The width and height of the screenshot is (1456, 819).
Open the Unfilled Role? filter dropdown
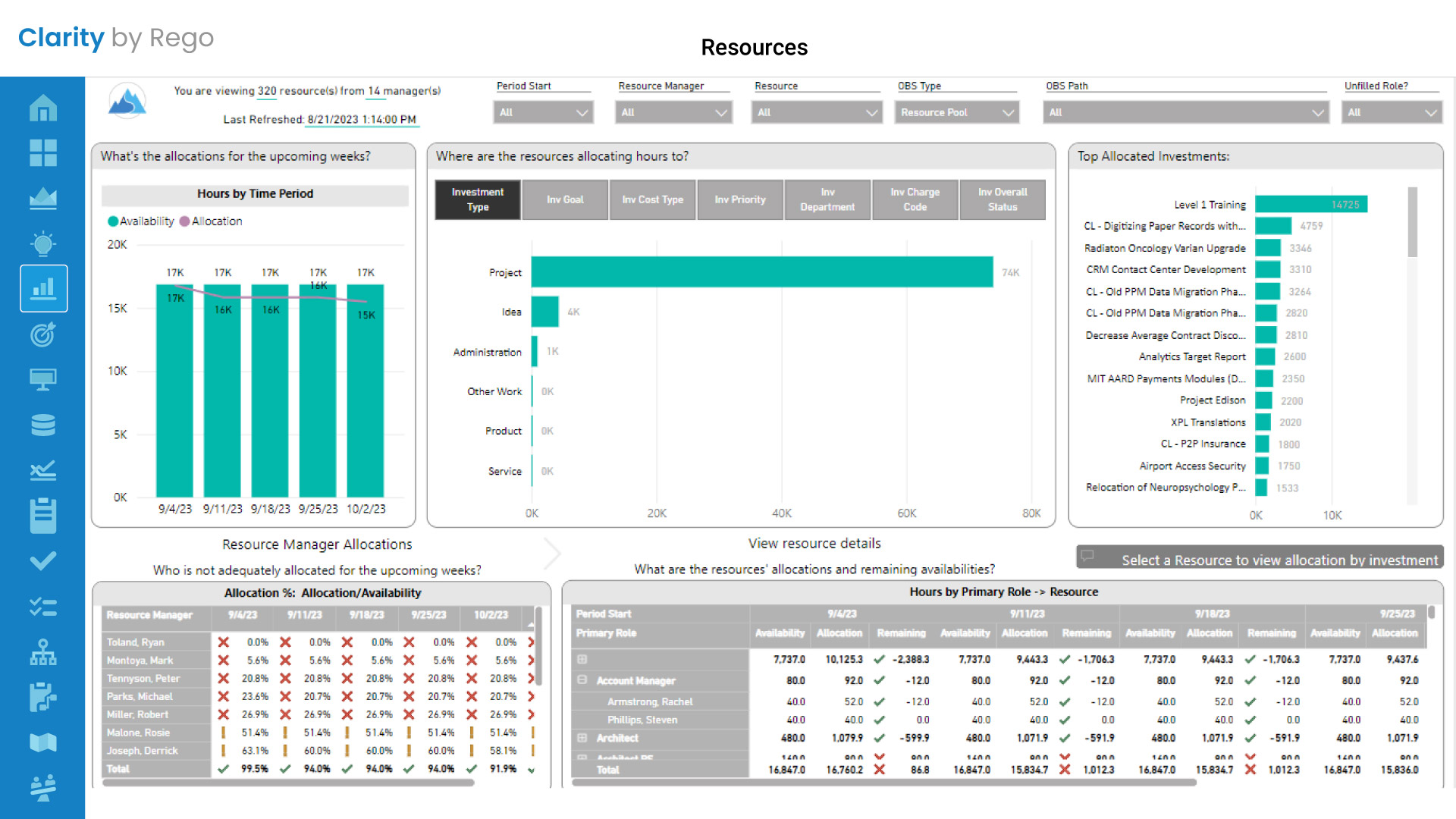click(x=1391, y=112)
